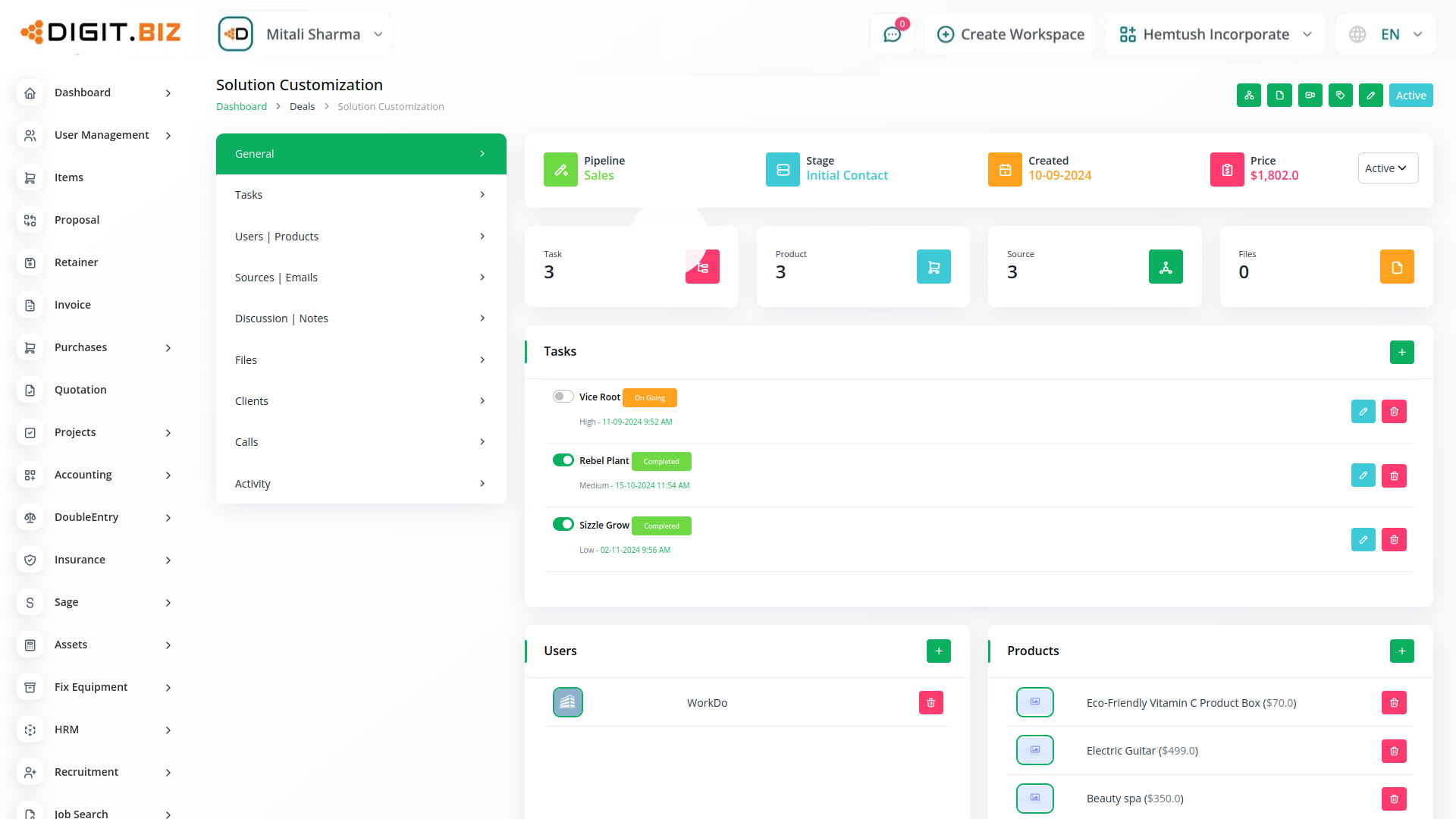Toggle the Vice Root task switch on

563,397
